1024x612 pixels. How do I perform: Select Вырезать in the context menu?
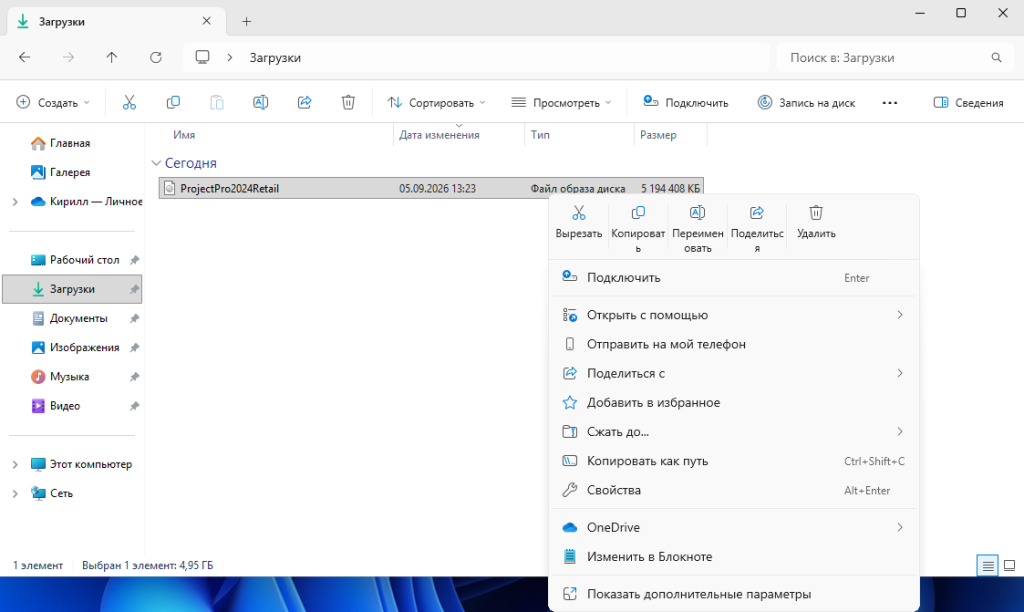(579, 222)
